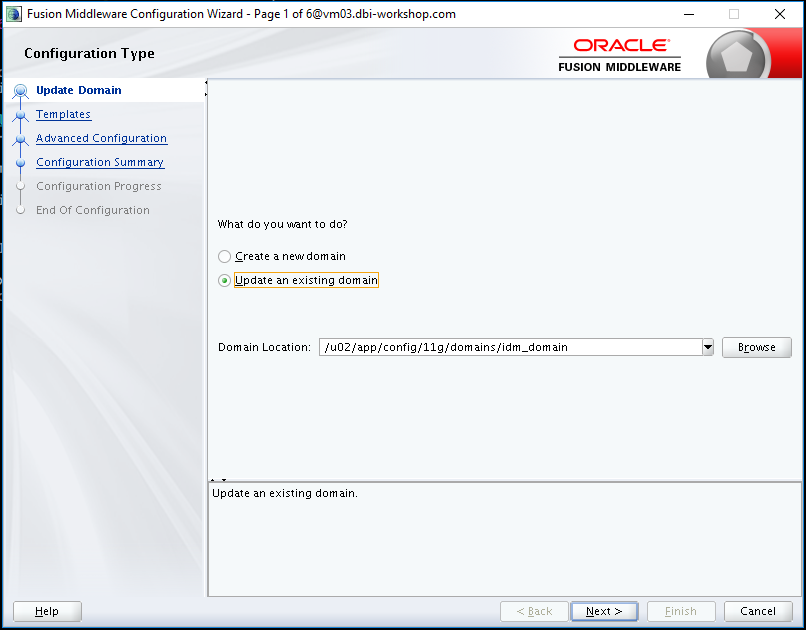Click the Configuration Summary step bullet icon
The image size is (806, 630).
[21, 163]
